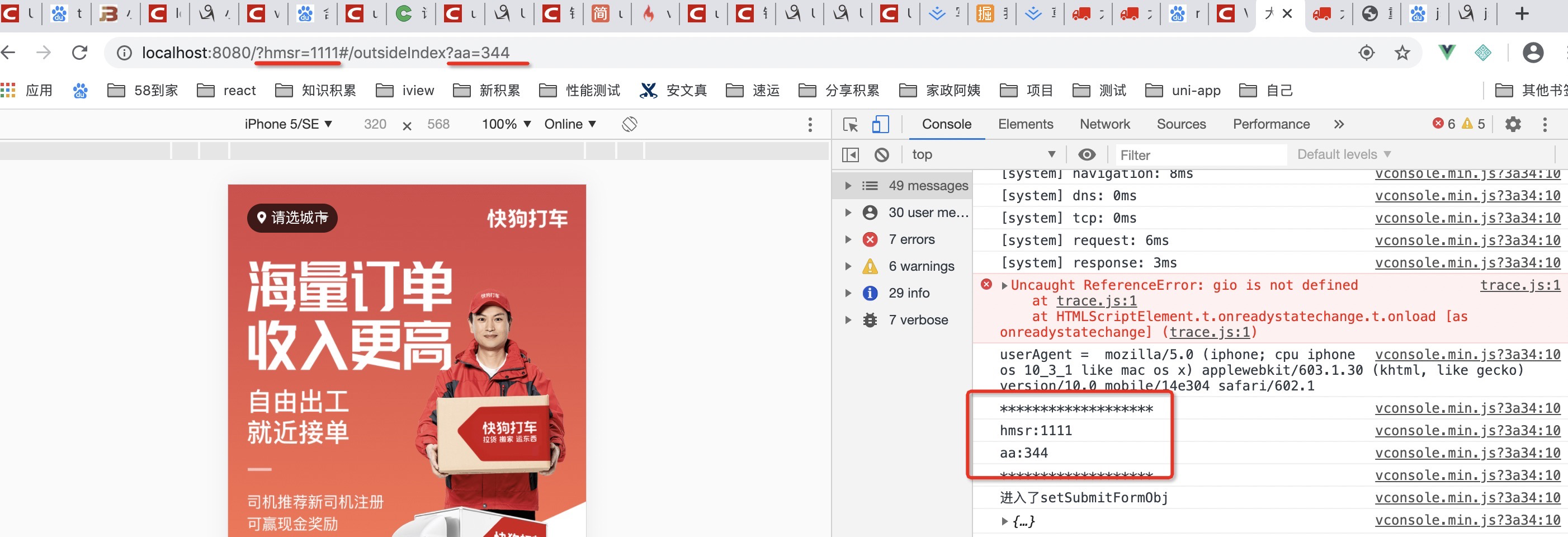Open the iview bookmark folder
The height and width of the screenshot is (537, 1568).
405,91
